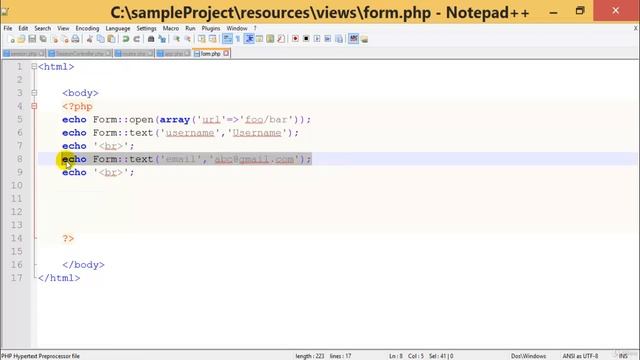Viewport: 640px width, 360px height.
Task: Click the Print toolbar icon
Action: click(x=75, y=39)
